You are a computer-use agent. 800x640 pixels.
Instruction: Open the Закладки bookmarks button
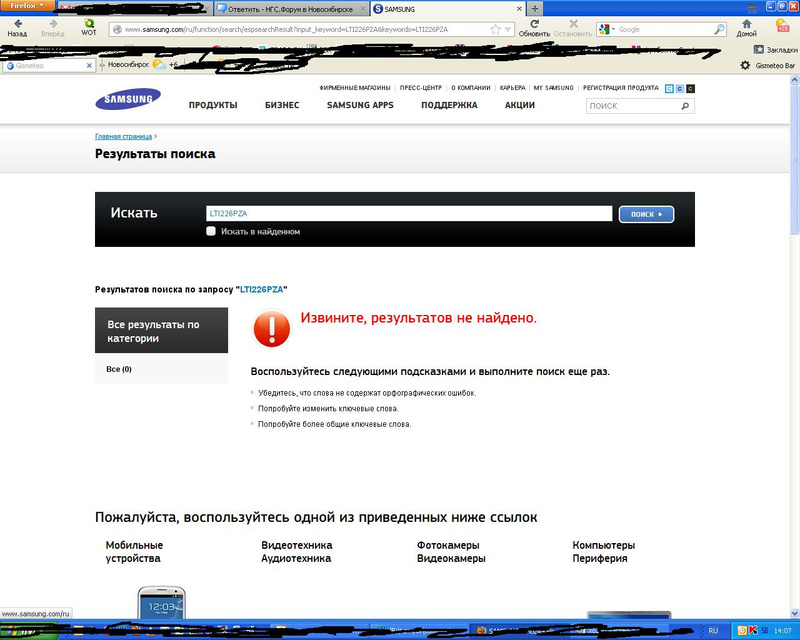pos(775,50)
